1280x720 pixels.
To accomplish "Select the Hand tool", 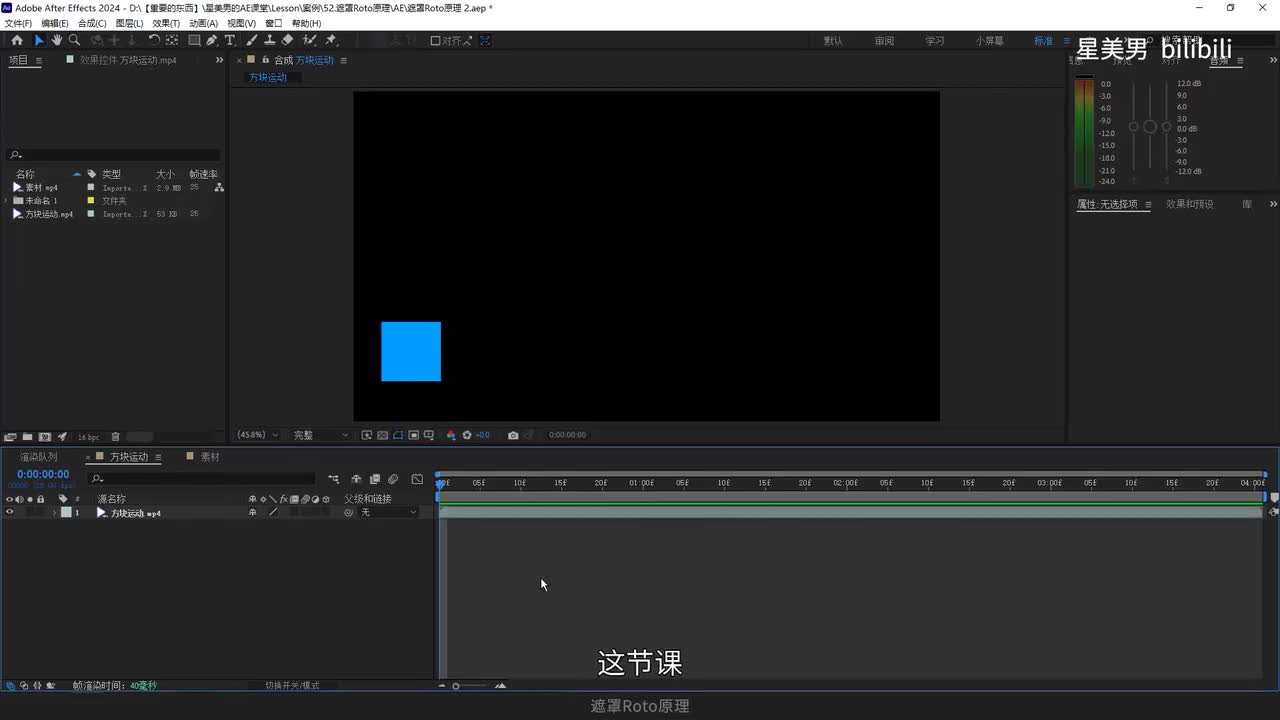I will point(57,41).
